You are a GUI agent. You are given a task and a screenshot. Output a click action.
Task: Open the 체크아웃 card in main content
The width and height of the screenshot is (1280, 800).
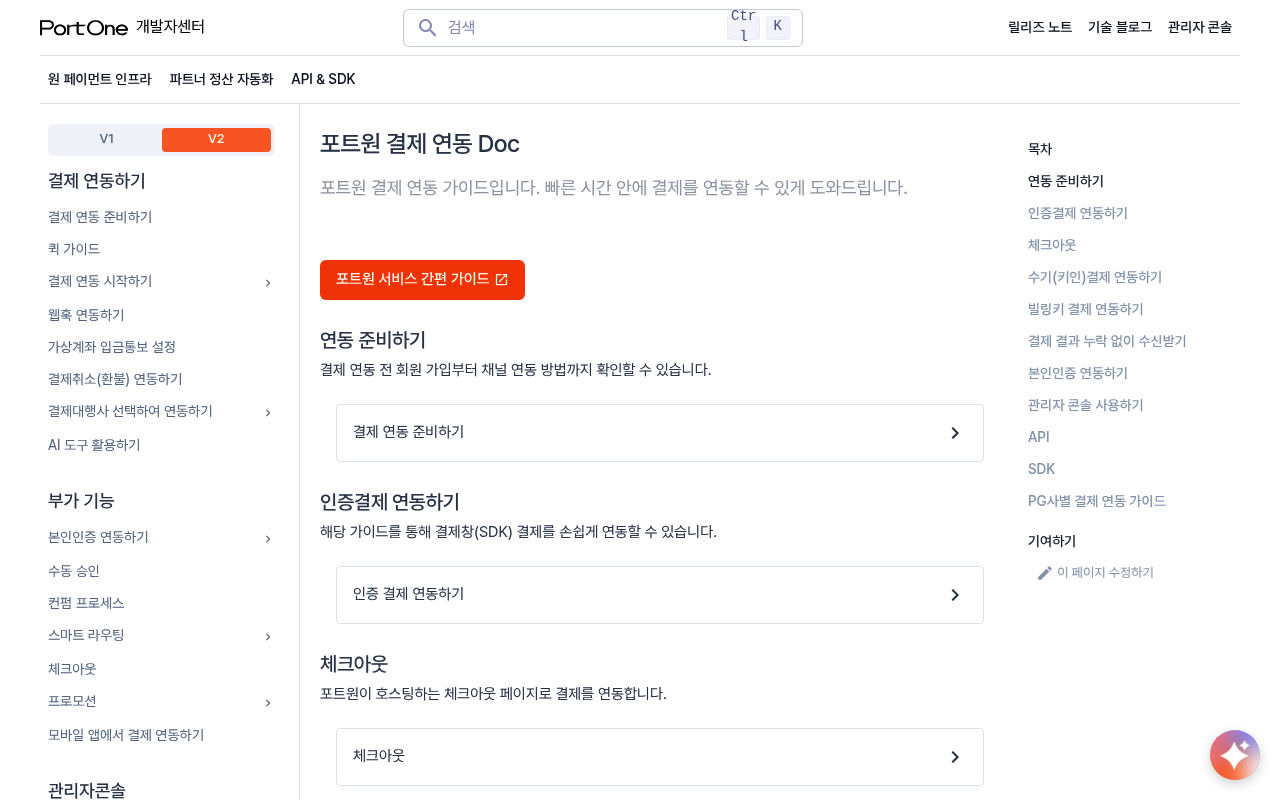coord(660,757)
